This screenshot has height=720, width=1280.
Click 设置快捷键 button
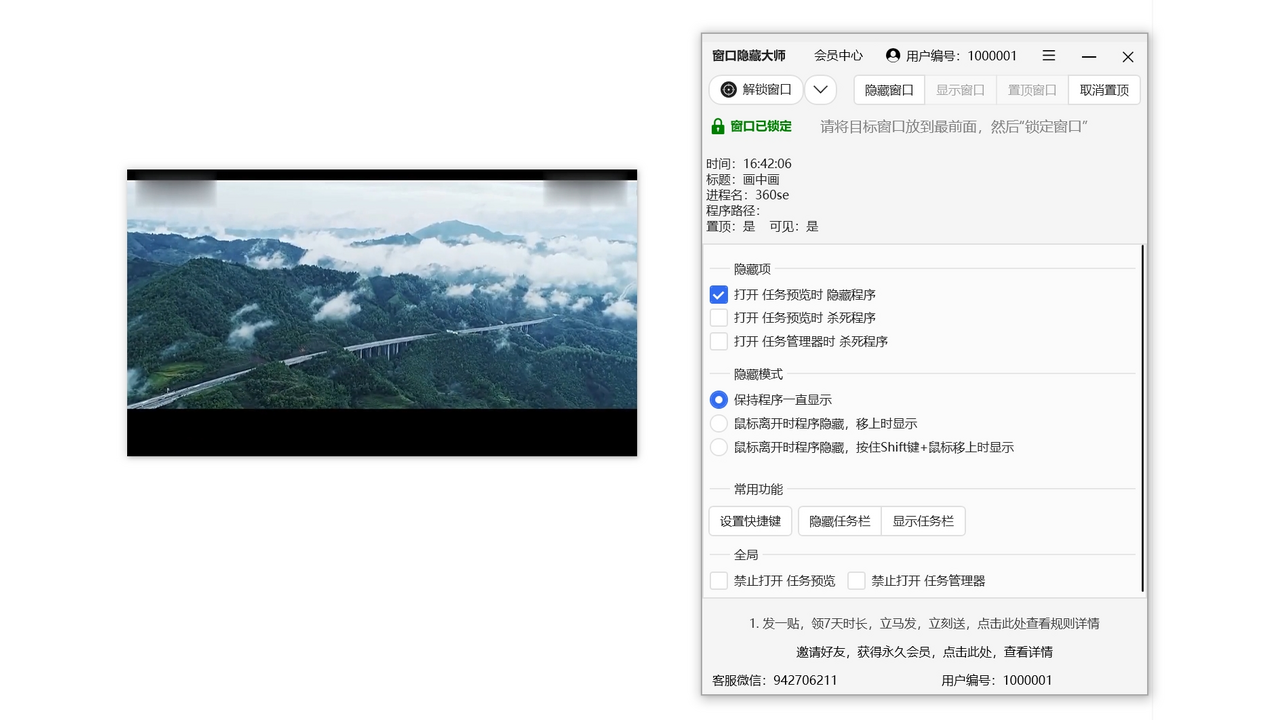pyautogui.click(x=750, y=520)
